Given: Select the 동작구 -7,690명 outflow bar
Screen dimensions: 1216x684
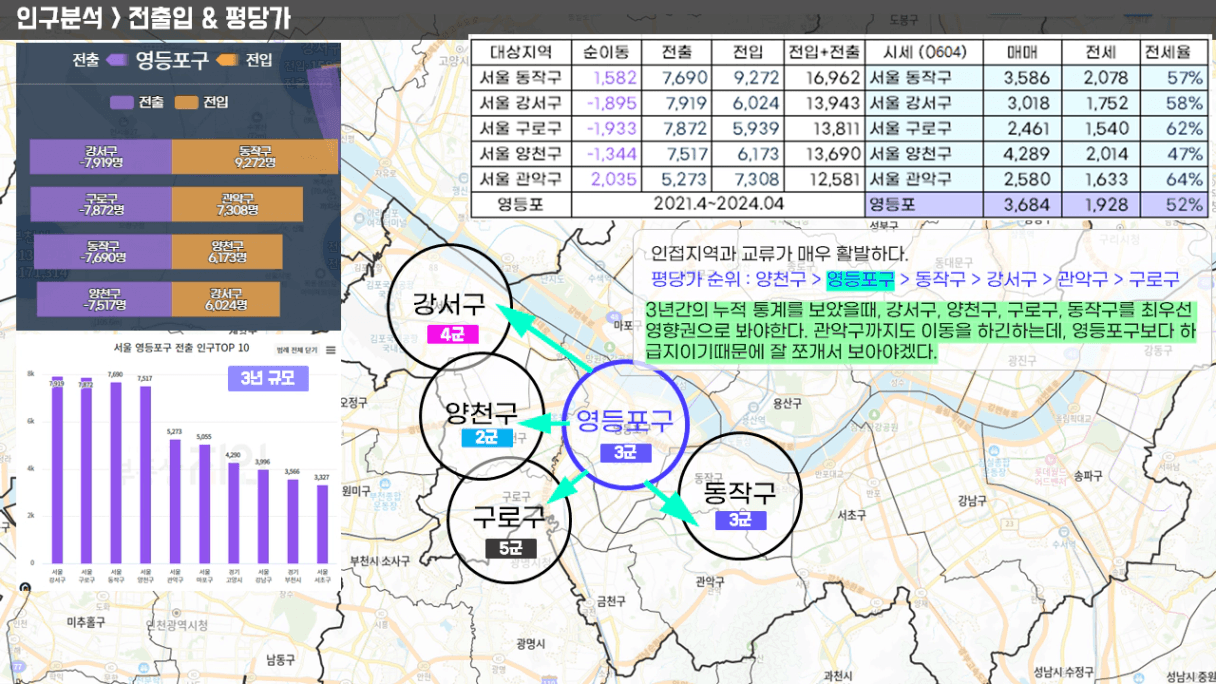Looking at the screenshot, I should point(103,251).
